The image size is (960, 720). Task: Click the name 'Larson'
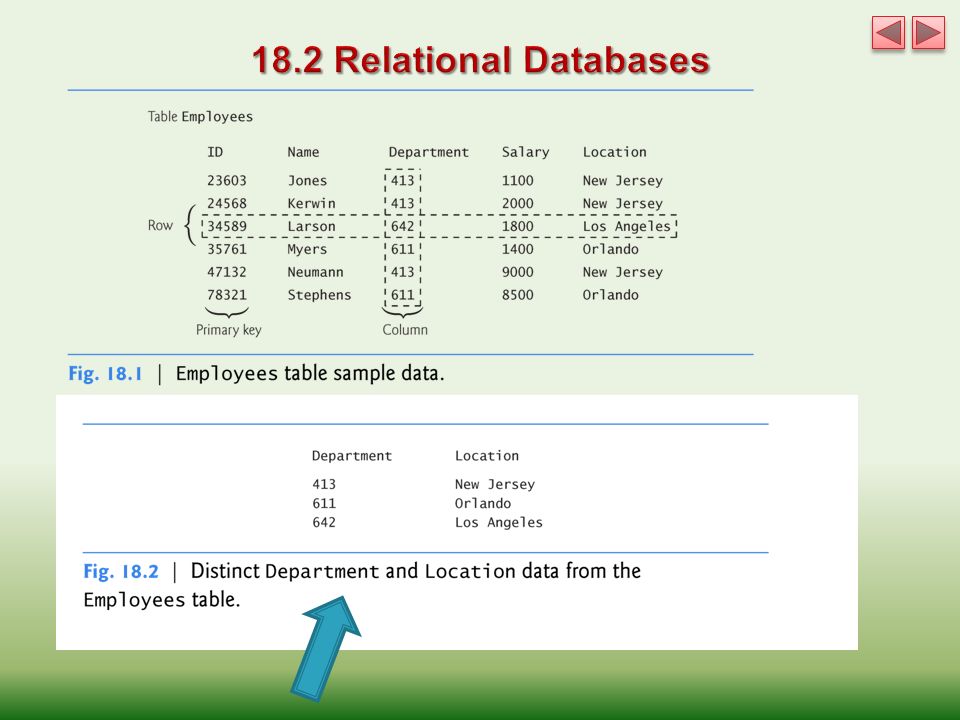(x=312, y=227)
